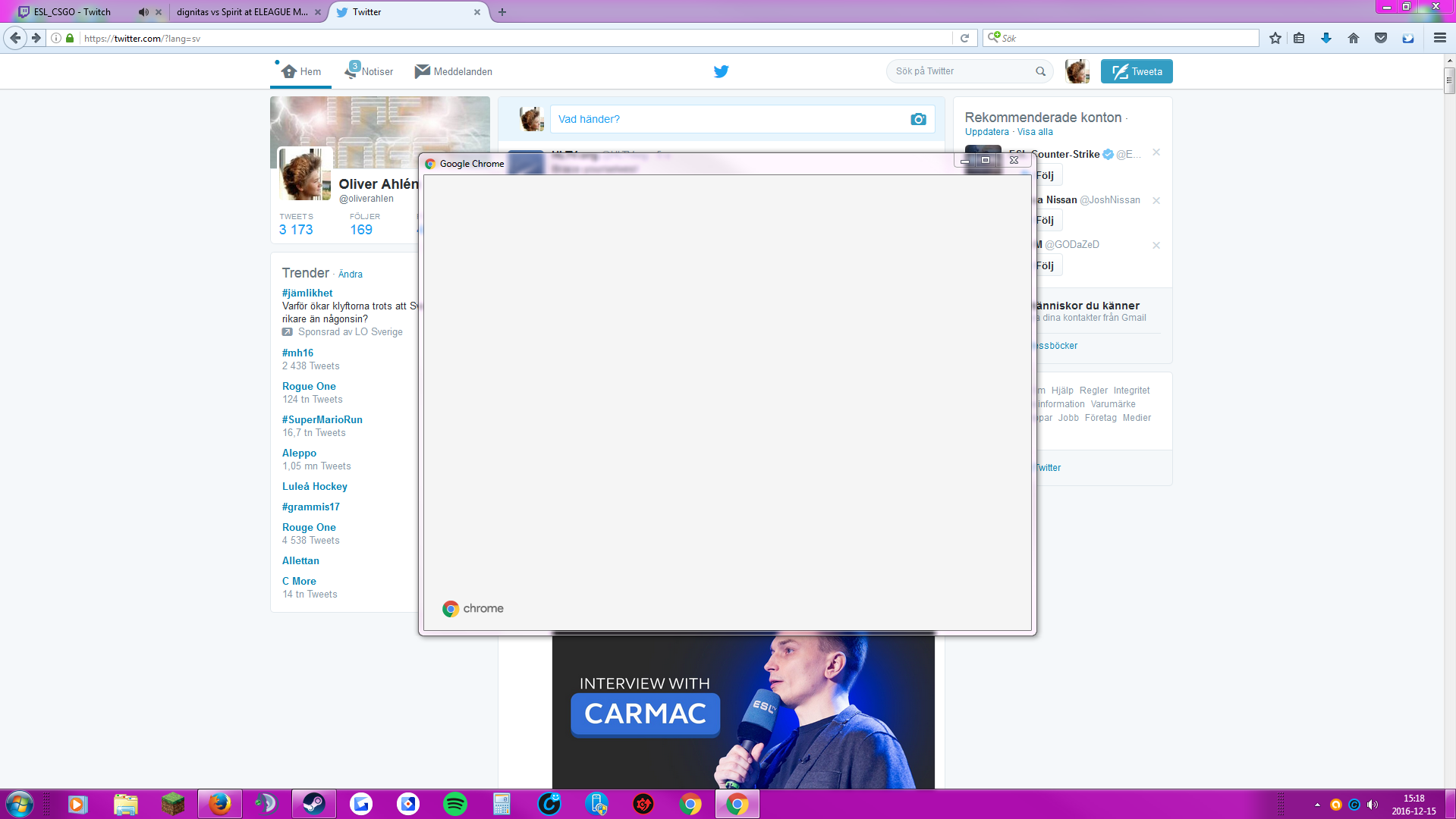Submit Twitter search with magnifier icon
The image size is (1456, 819).
(x=1040, y=71)
